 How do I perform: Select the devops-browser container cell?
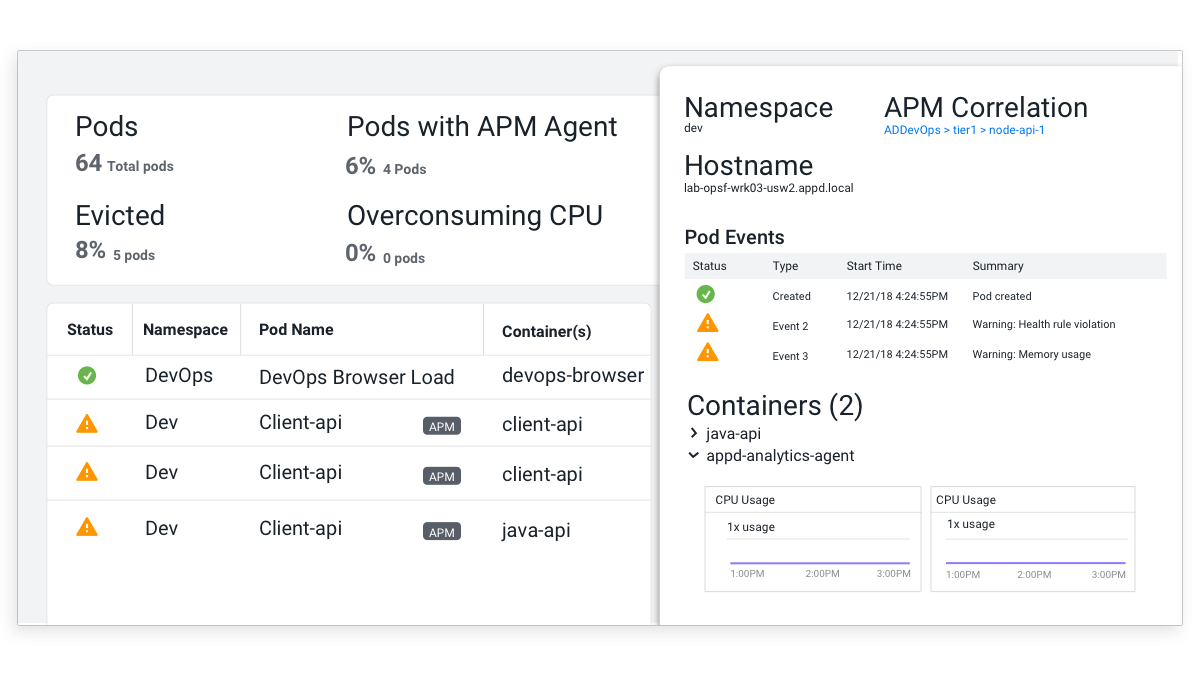pos(573,375)
